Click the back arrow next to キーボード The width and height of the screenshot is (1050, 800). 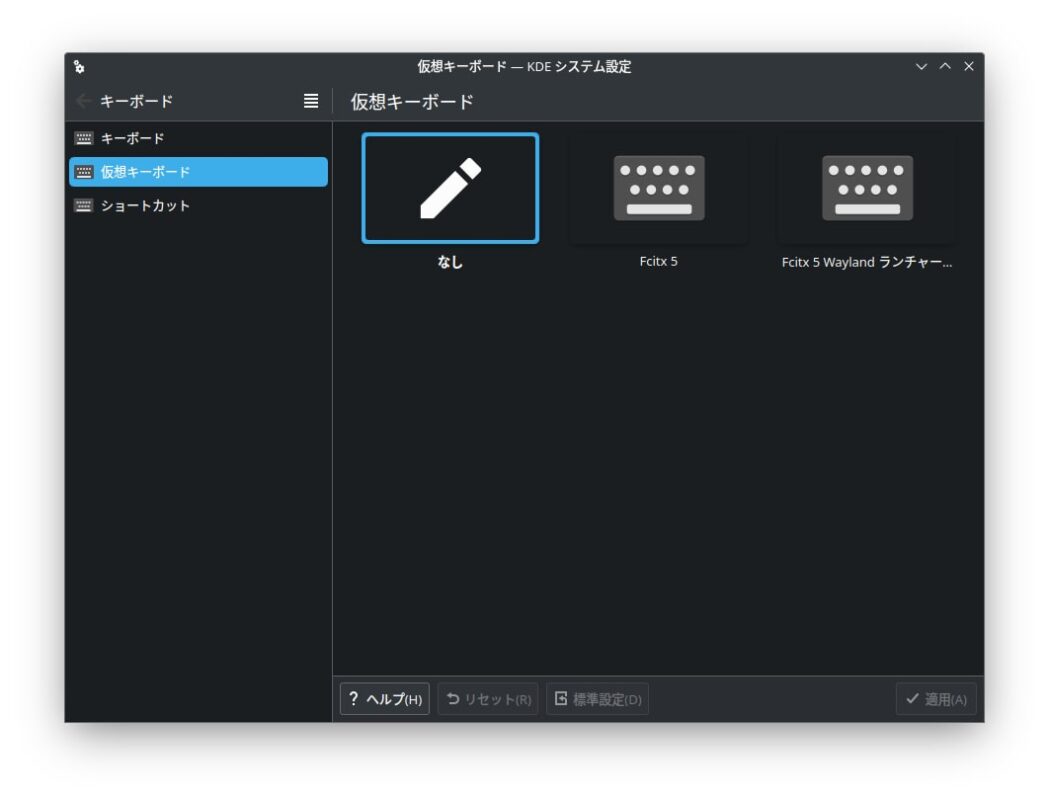(x=83, y=101)
